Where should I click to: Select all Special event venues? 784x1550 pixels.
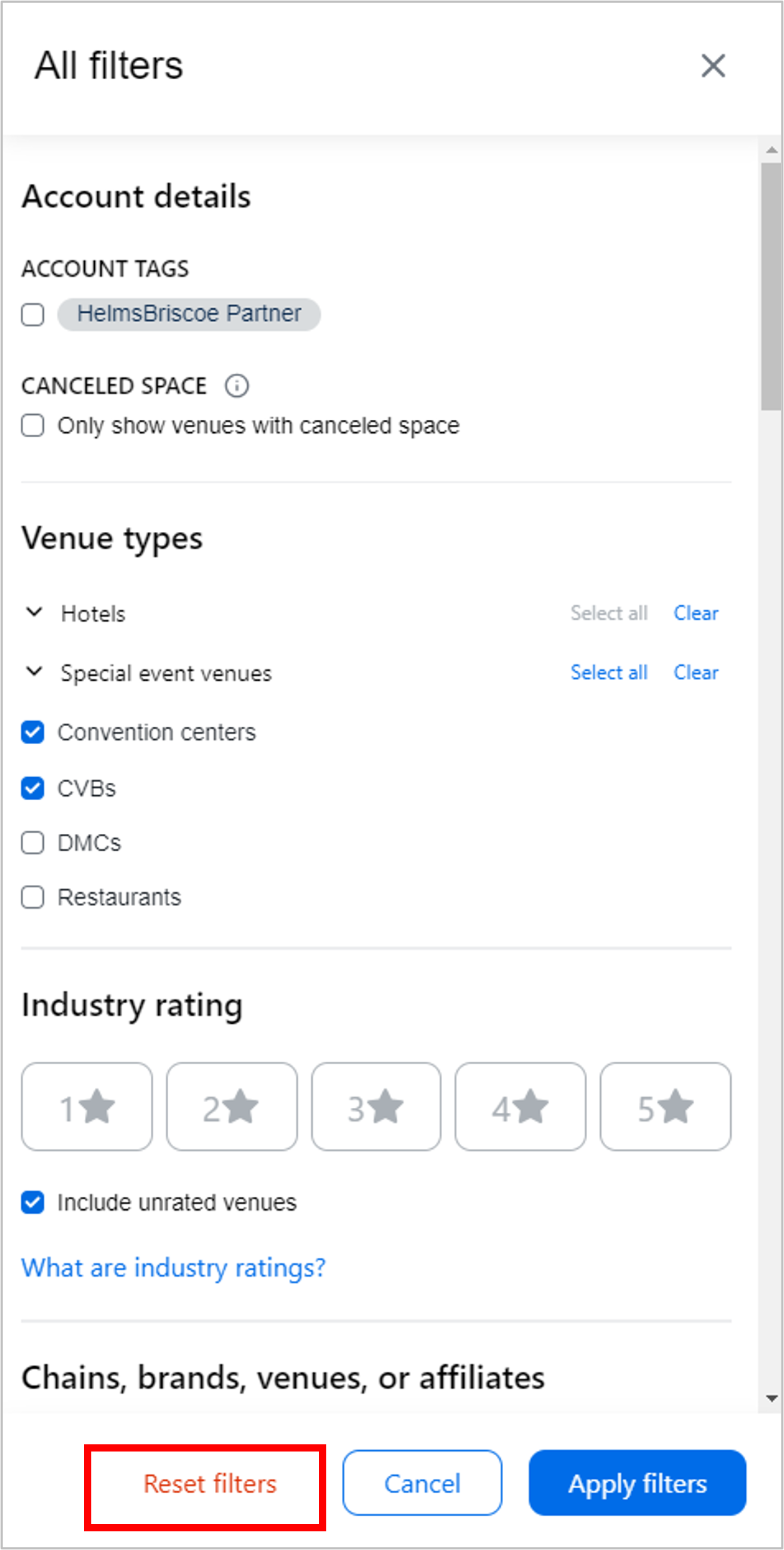click(x=609, y=673)
